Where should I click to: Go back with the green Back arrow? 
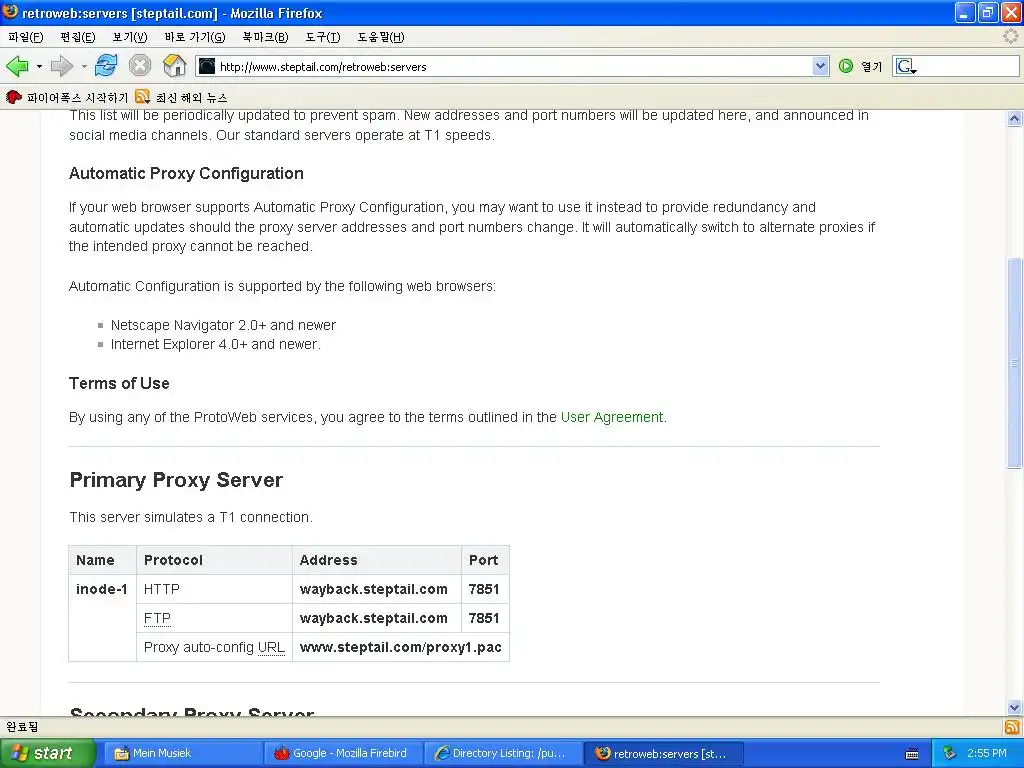tap(17, 66)
